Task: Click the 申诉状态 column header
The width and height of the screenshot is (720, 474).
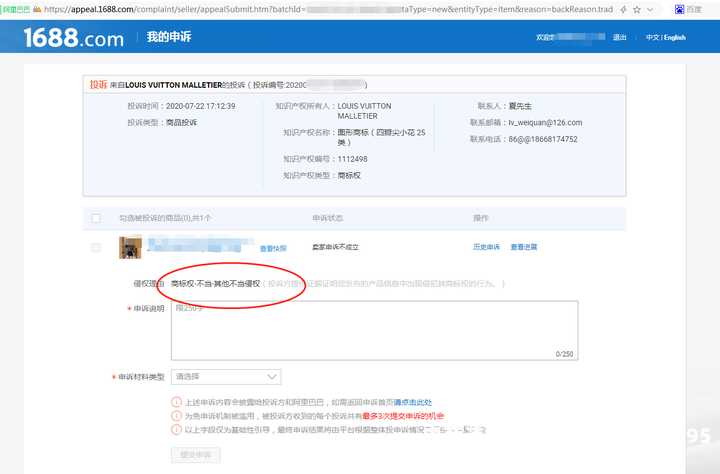Action: coord(327,218)
